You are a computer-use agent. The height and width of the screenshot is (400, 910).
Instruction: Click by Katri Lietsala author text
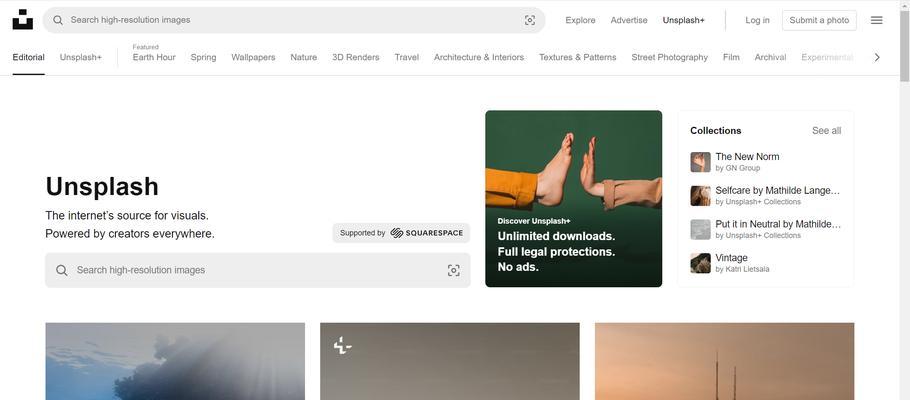click(x=742, y=269)
